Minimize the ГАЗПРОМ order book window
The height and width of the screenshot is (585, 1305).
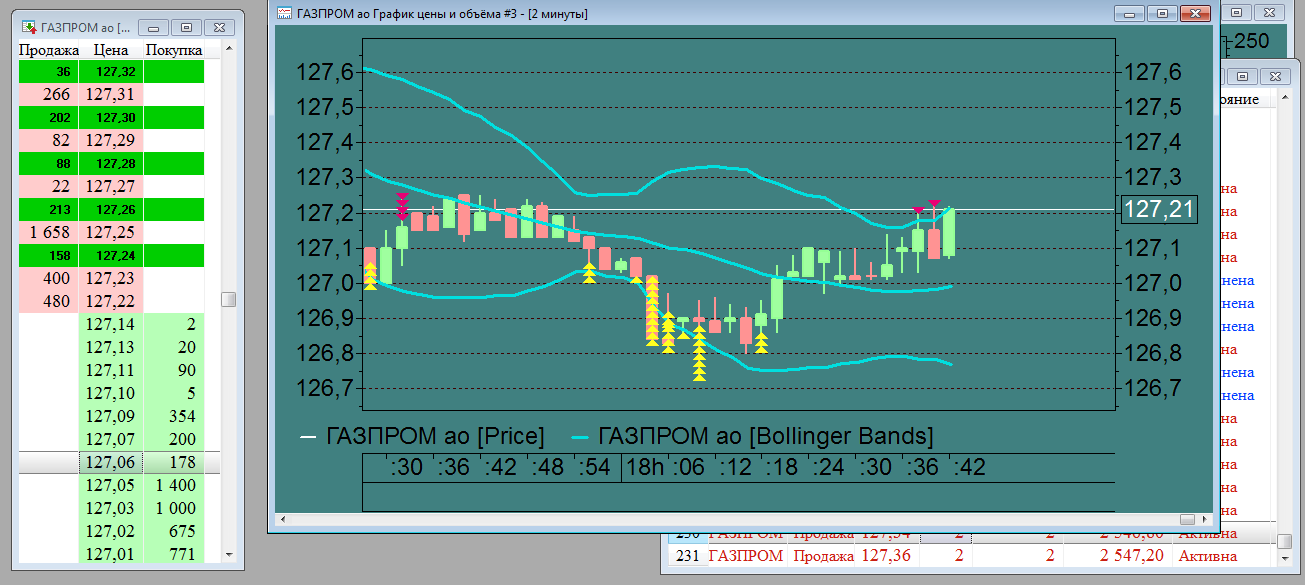[x=153, y=27]
